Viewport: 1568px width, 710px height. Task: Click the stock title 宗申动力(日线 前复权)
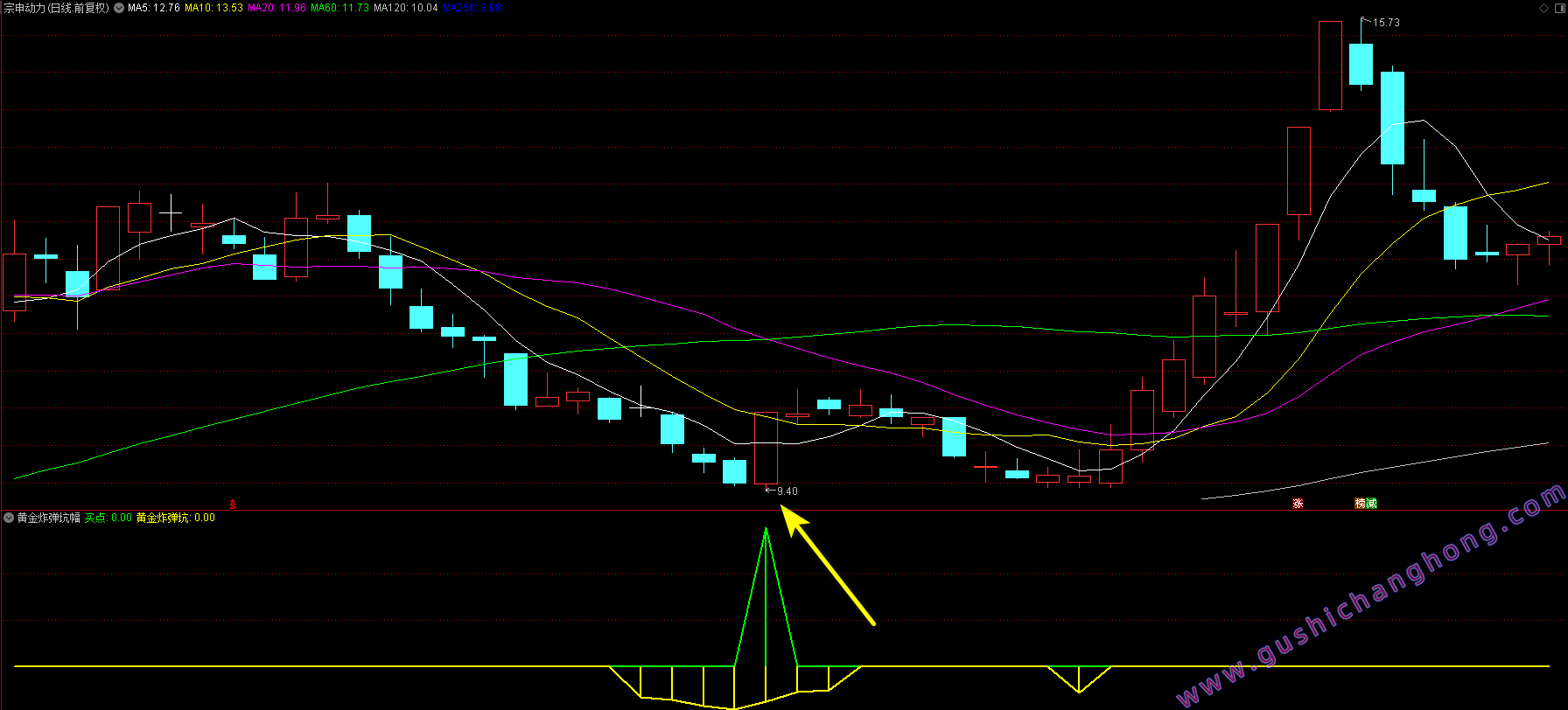point(57,8)
